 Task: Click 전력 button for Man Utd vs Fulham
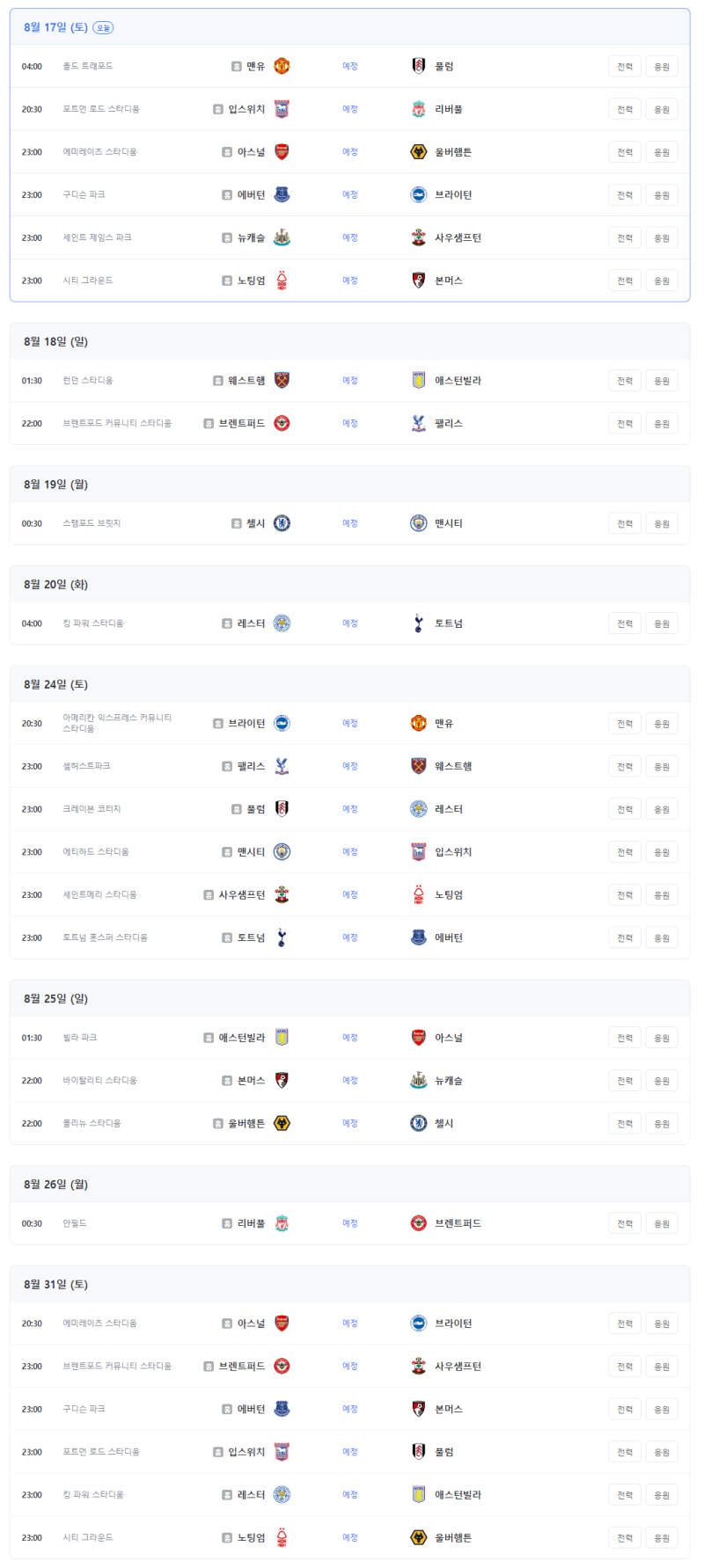pos(625,67)
